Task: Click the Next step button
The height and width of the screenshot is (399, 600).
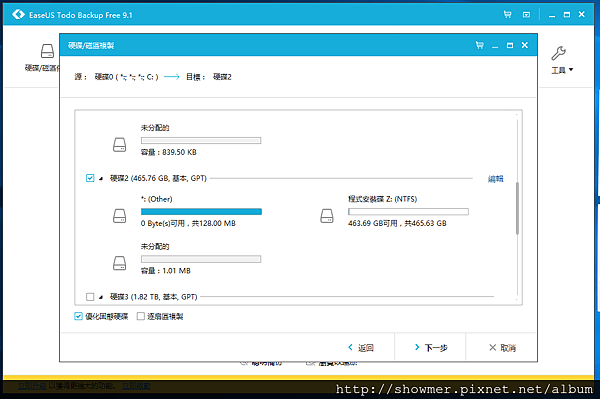Action: point(431,348)
